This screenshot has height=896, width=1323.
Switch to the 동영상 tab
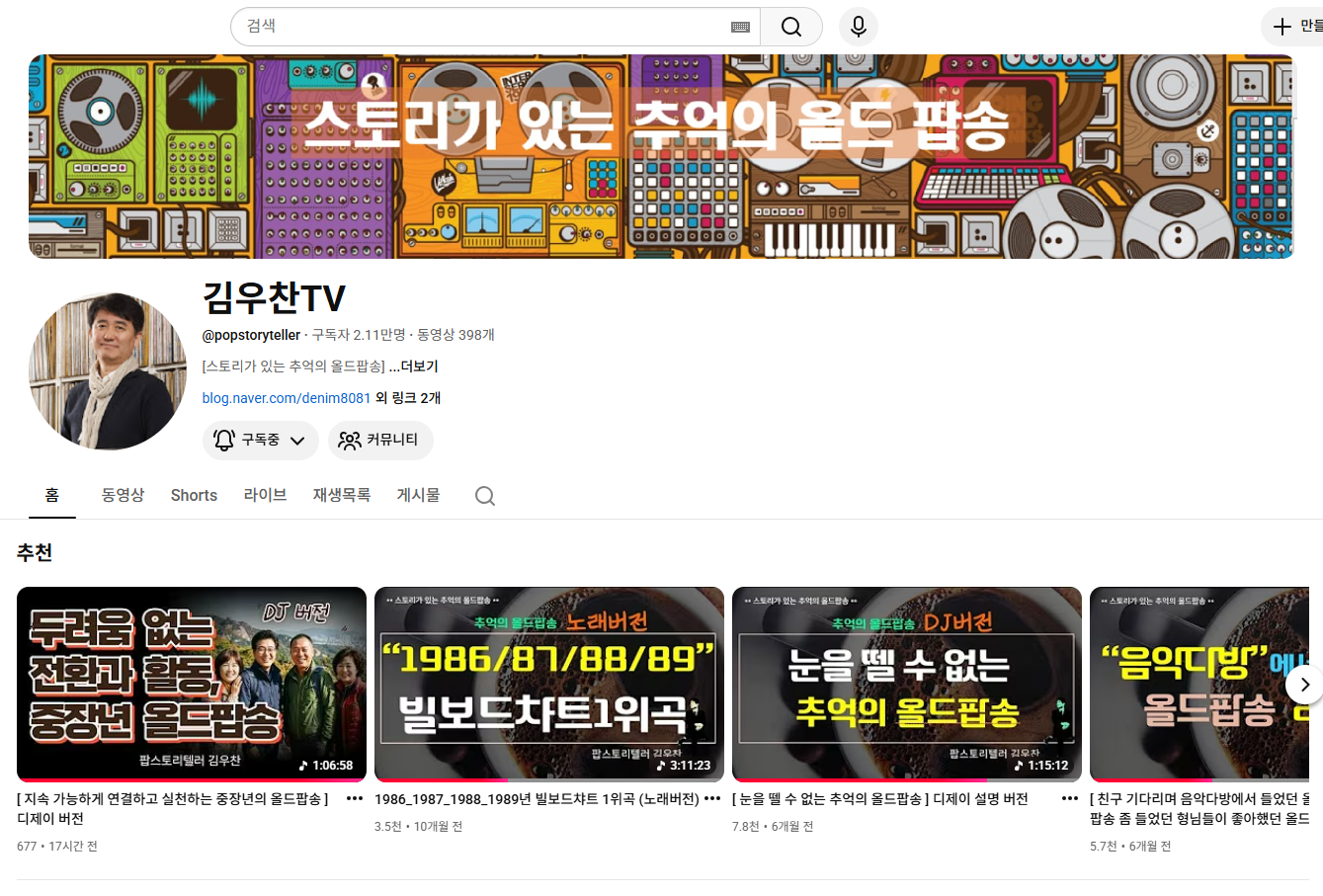pos(123,495)
